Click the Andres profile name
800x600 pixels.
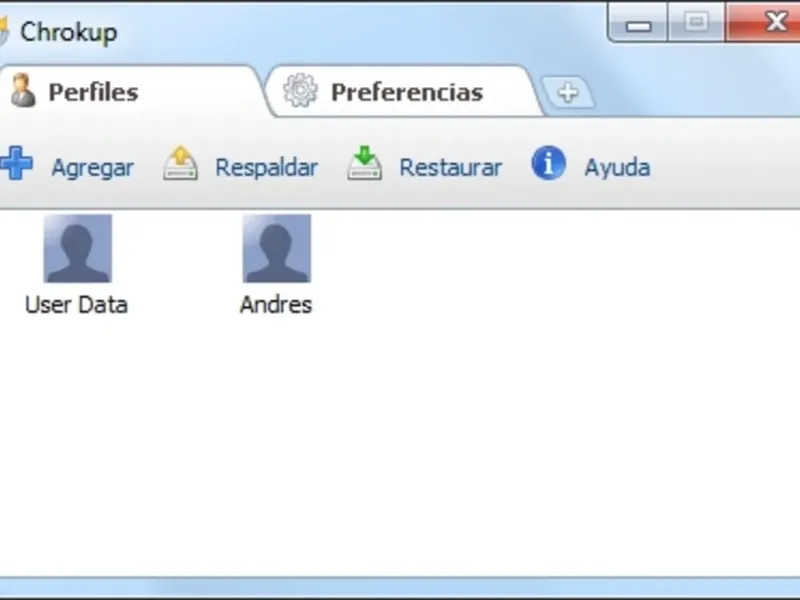[x=276, y=305]
